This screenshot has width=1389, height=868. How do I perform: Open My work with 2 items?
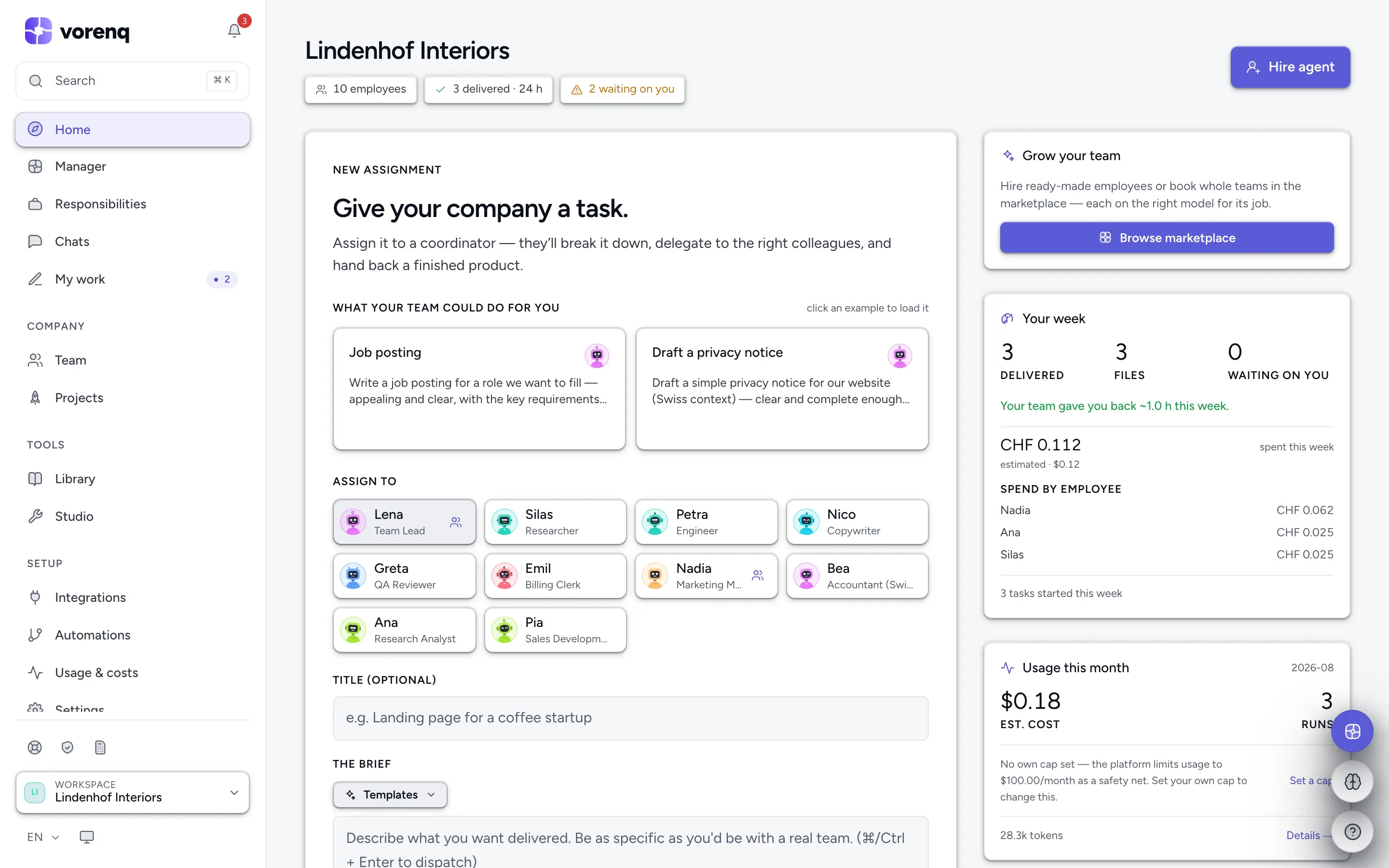(x=133, y=279)
